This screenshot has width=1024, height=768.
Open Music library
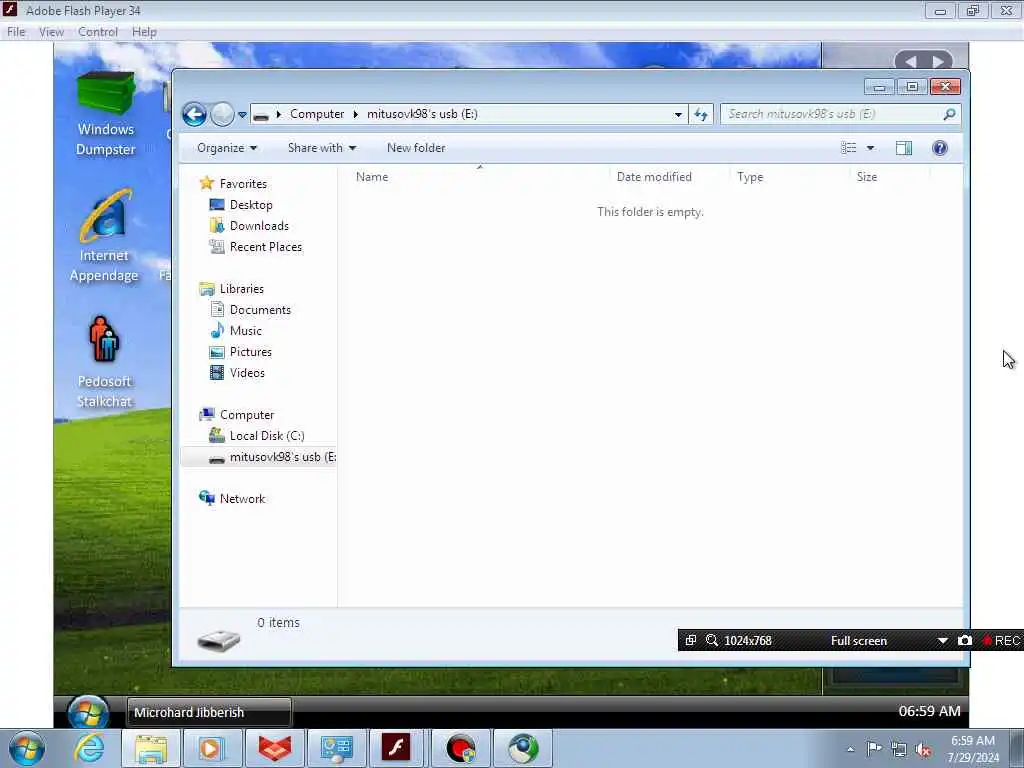(246, 331)
